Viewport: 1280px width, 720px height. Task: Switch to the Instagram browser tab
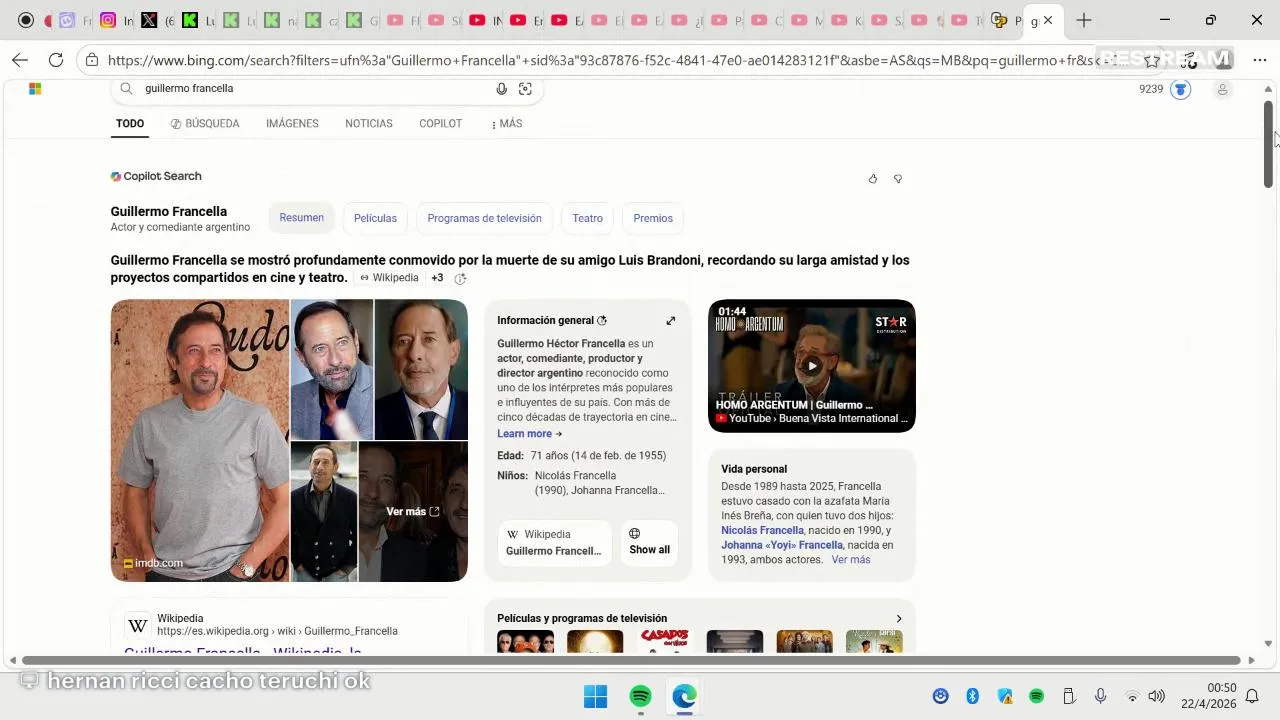click(x=108, y=20)
